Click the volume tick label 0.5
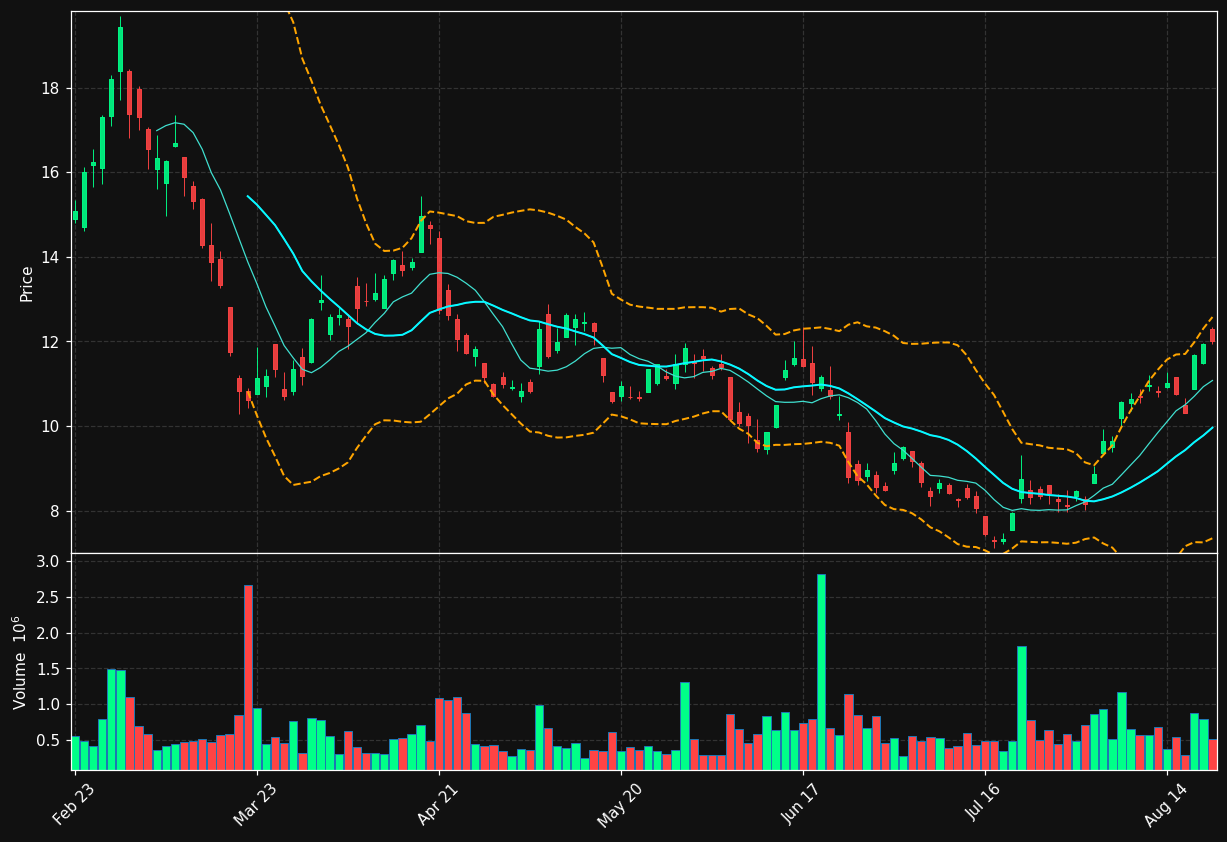Image resolution: width=1227 pixels, height=842 pixels. tap(49, 741)
